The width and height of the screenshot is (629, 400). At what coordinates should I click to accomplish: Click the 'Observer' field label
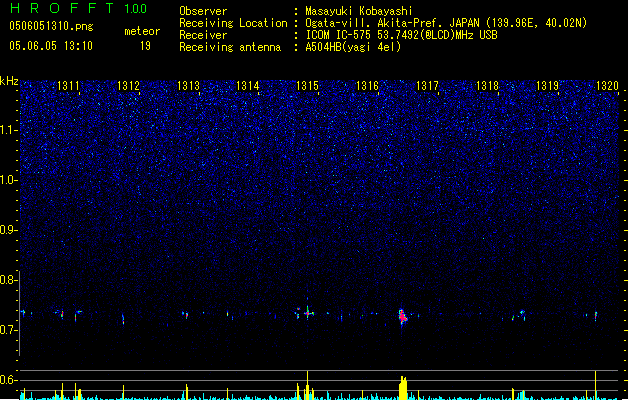tap(203, 11)
